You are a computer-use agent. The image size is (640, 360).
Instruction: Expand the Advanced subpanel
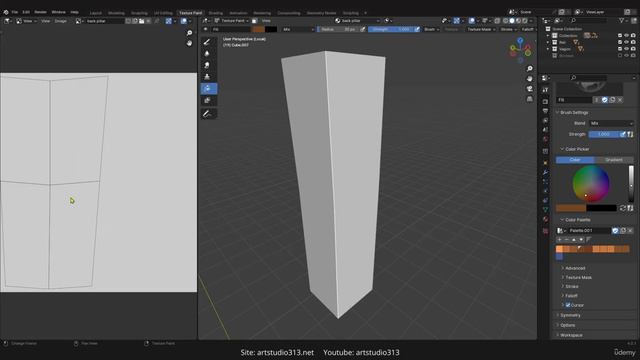point(575,268)
